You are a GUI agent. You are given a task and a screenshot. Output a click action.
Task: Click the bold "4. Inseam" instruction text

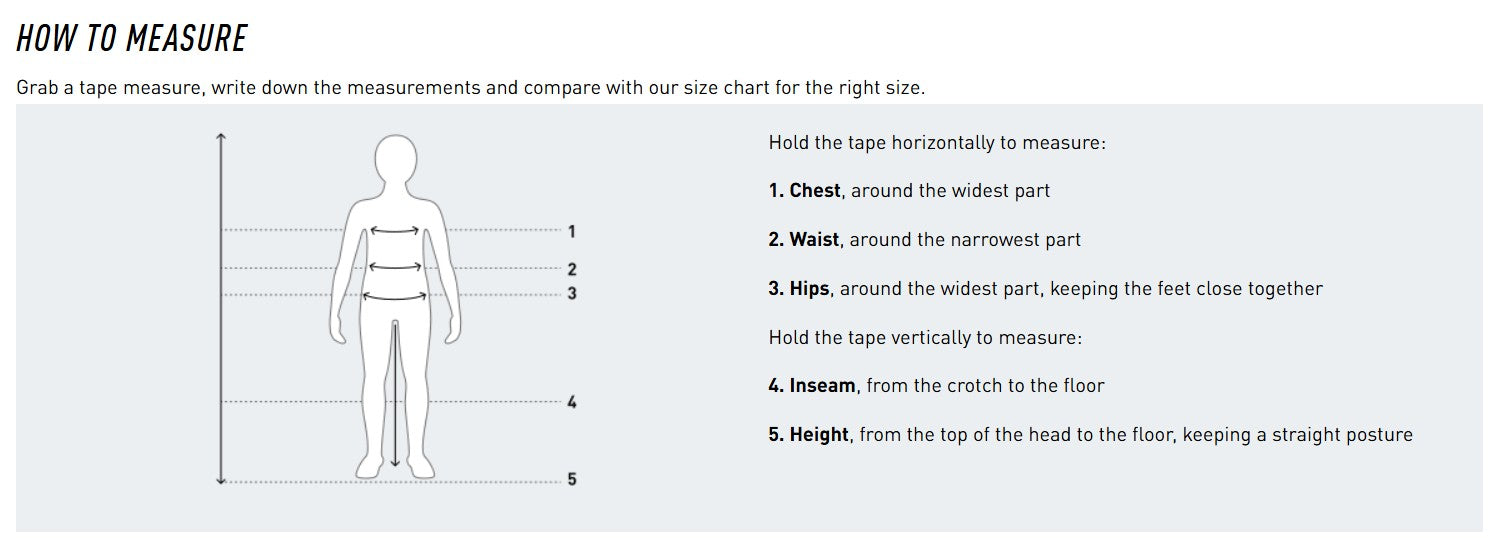click(x=812, y=386)
